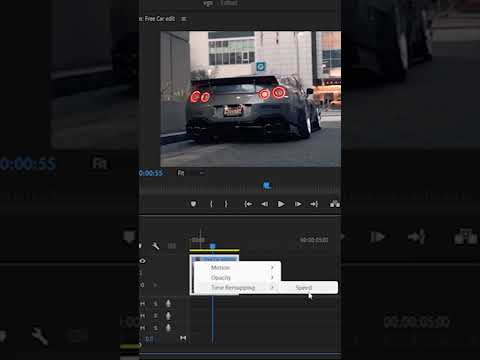Click Go to Out point button

point(314,204)
